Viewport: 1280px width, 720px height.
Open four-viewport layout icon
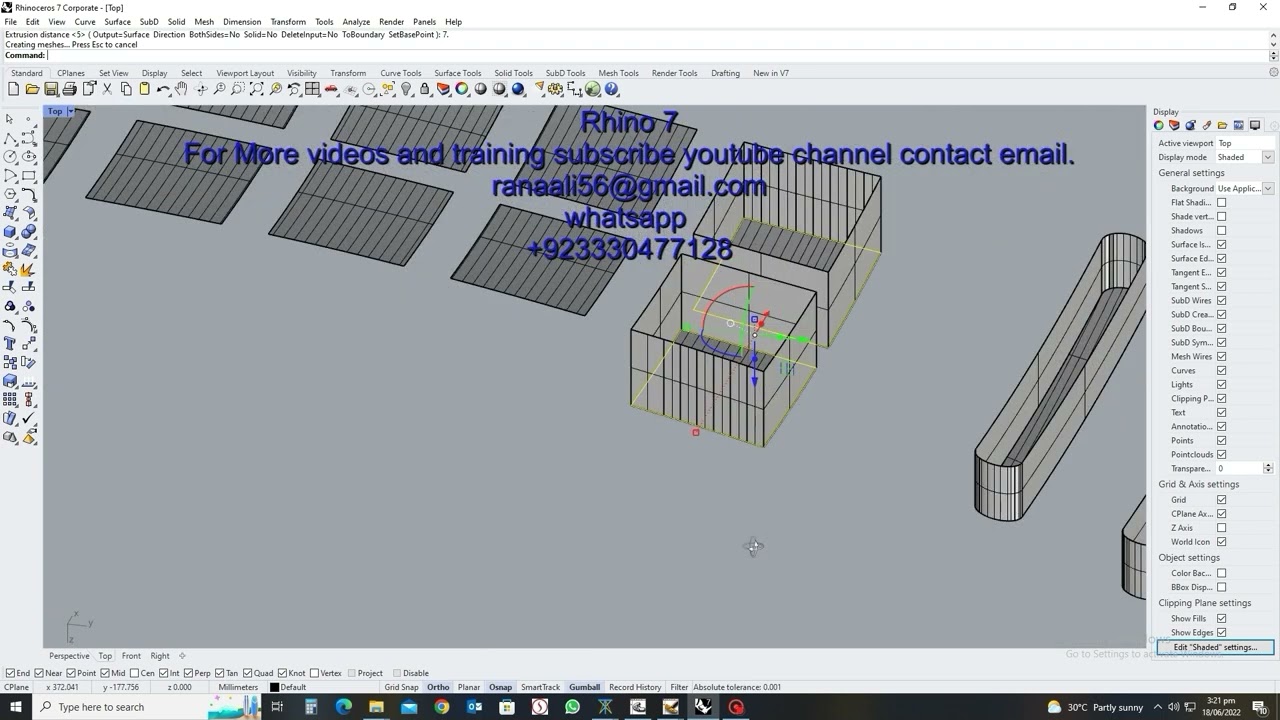312,89
